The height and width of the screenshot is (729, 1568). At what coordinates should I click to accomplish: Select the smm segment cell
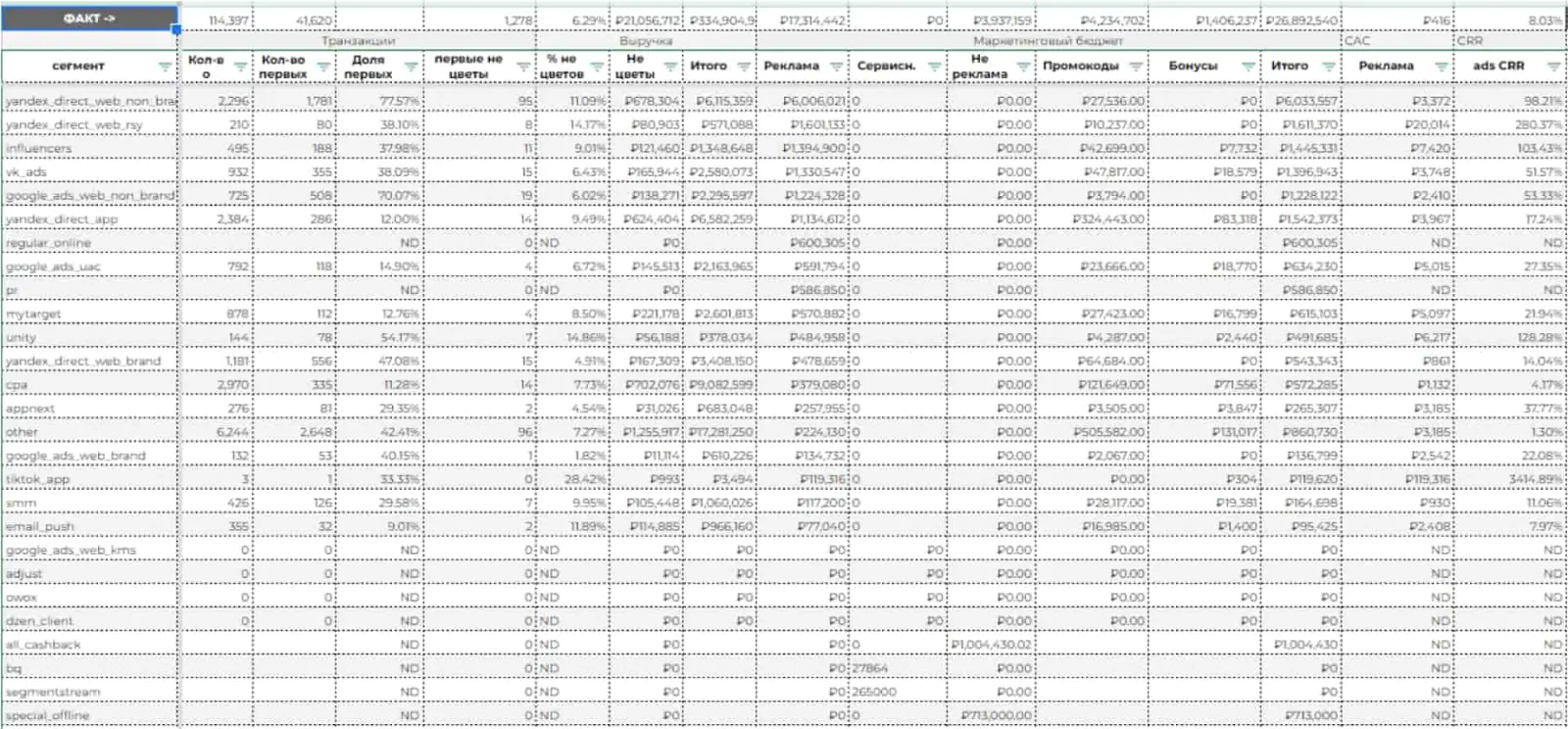(90, 503)
